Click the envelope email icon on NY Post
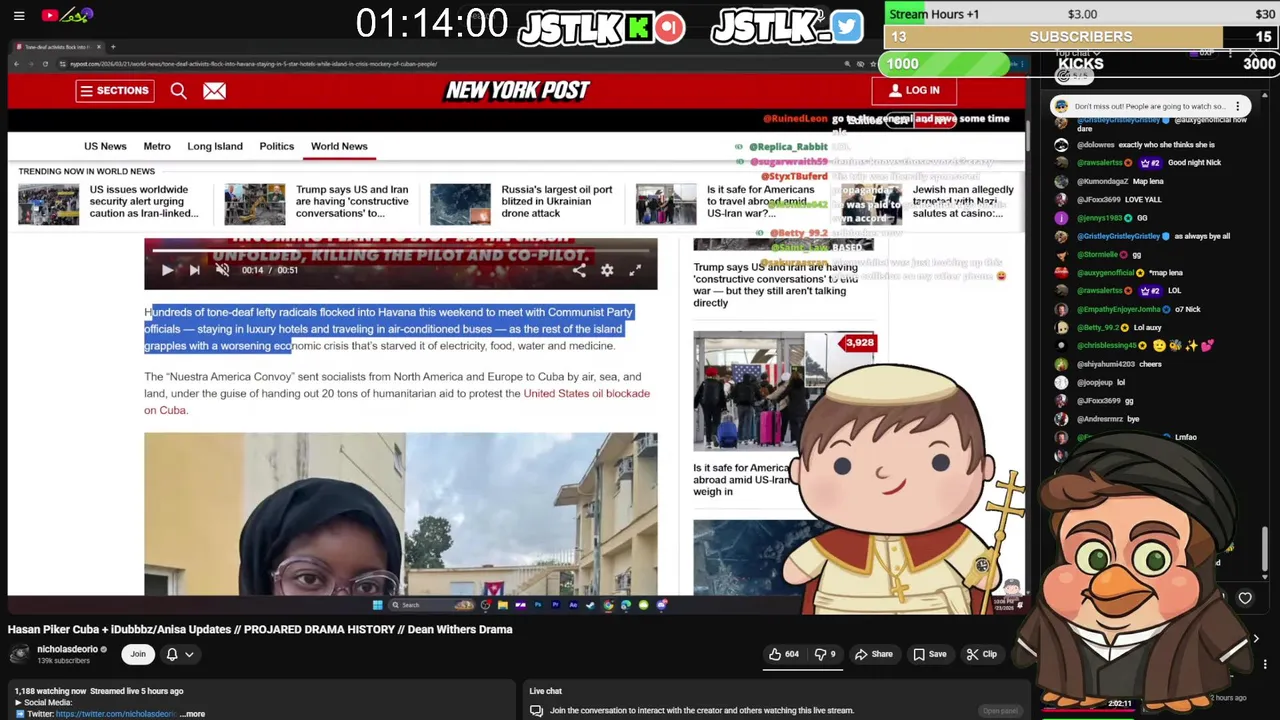 (214, 91)
